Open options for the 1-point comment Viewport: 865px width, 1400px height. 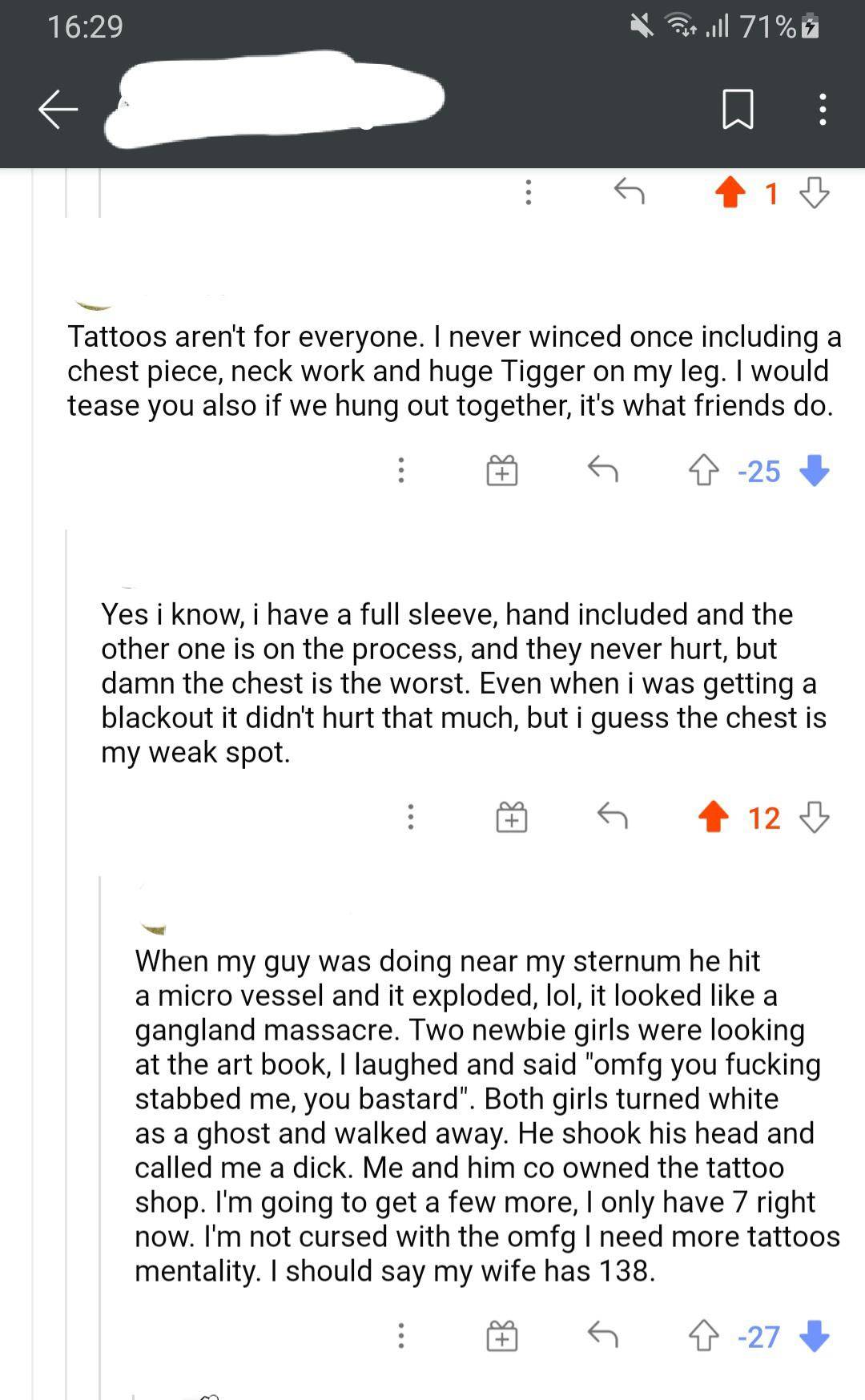[527, 192]
